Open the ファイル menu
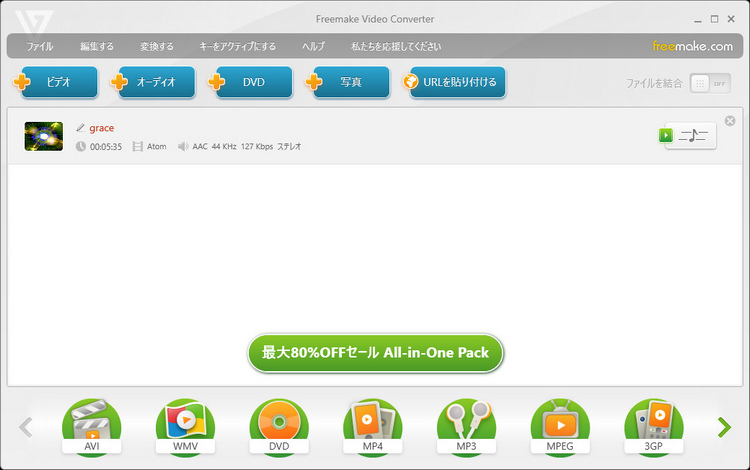750x470 pixels. [x=40, y=46]
